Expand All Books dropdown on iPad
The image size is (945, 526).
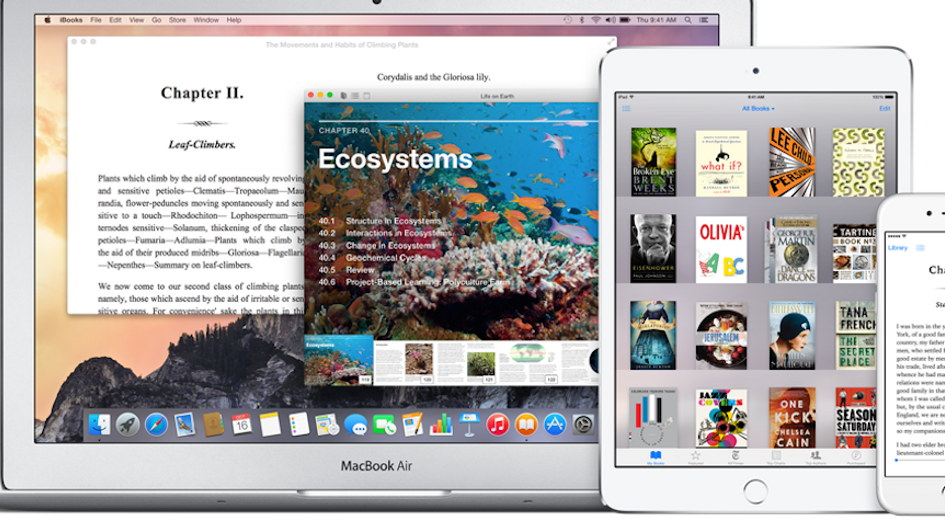[758, 108]
